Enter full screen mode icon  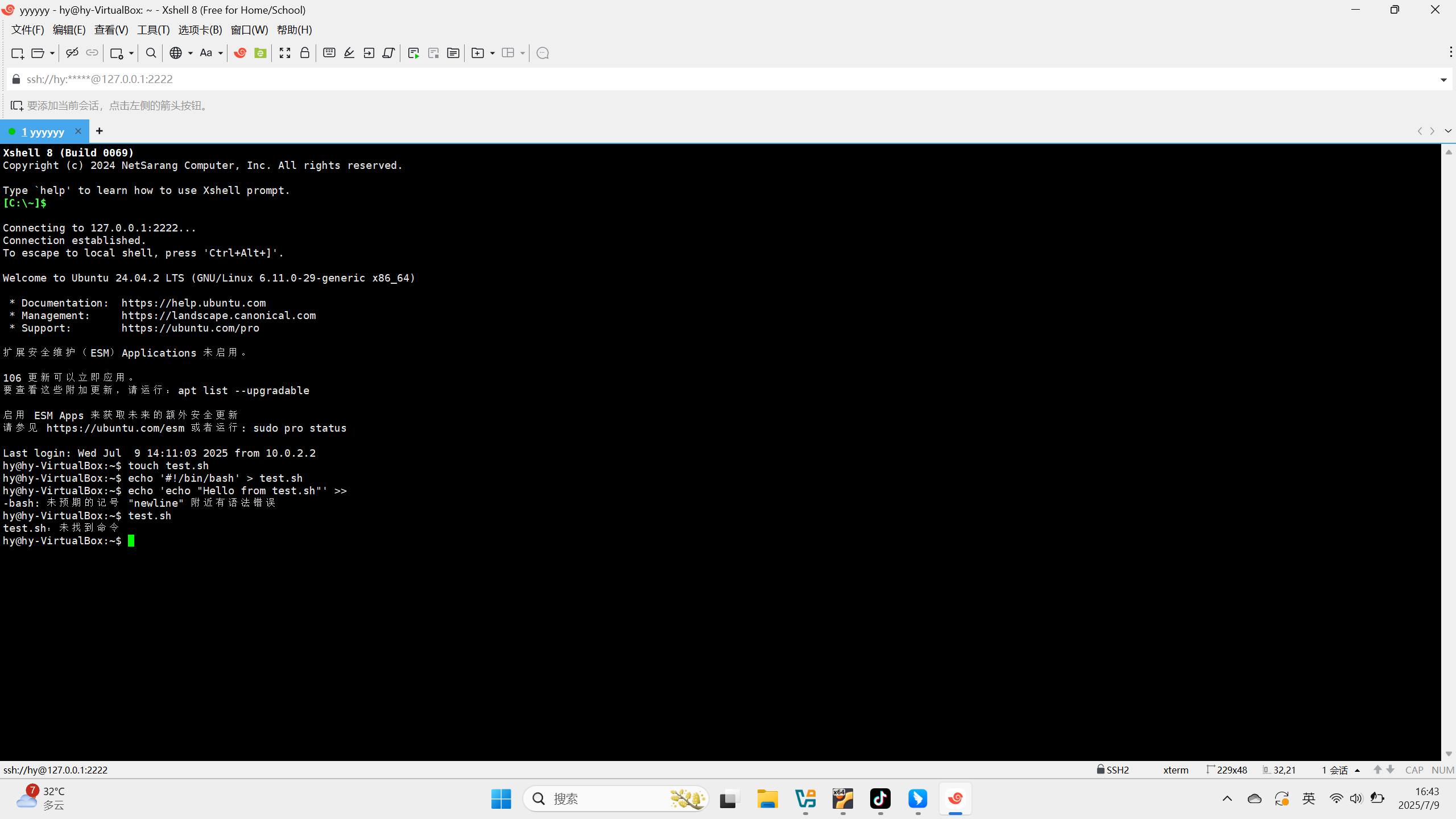pos(285,53)
